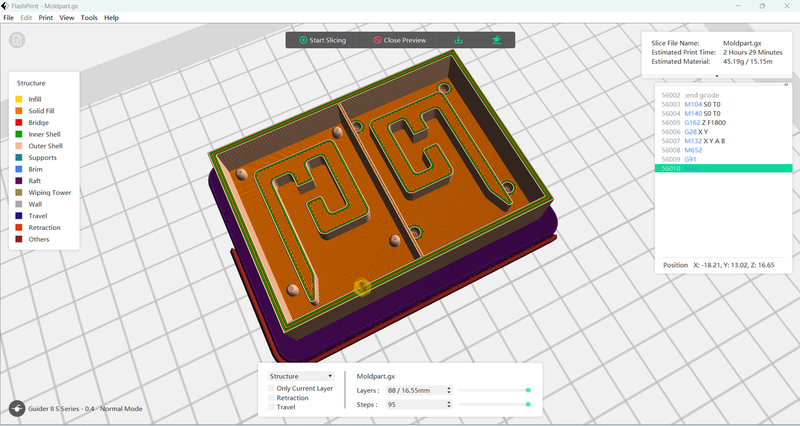Viewport: 800px width, 426px height.
Task: Open the View menu
Action: pyautogui.click(x=67, y=17)
